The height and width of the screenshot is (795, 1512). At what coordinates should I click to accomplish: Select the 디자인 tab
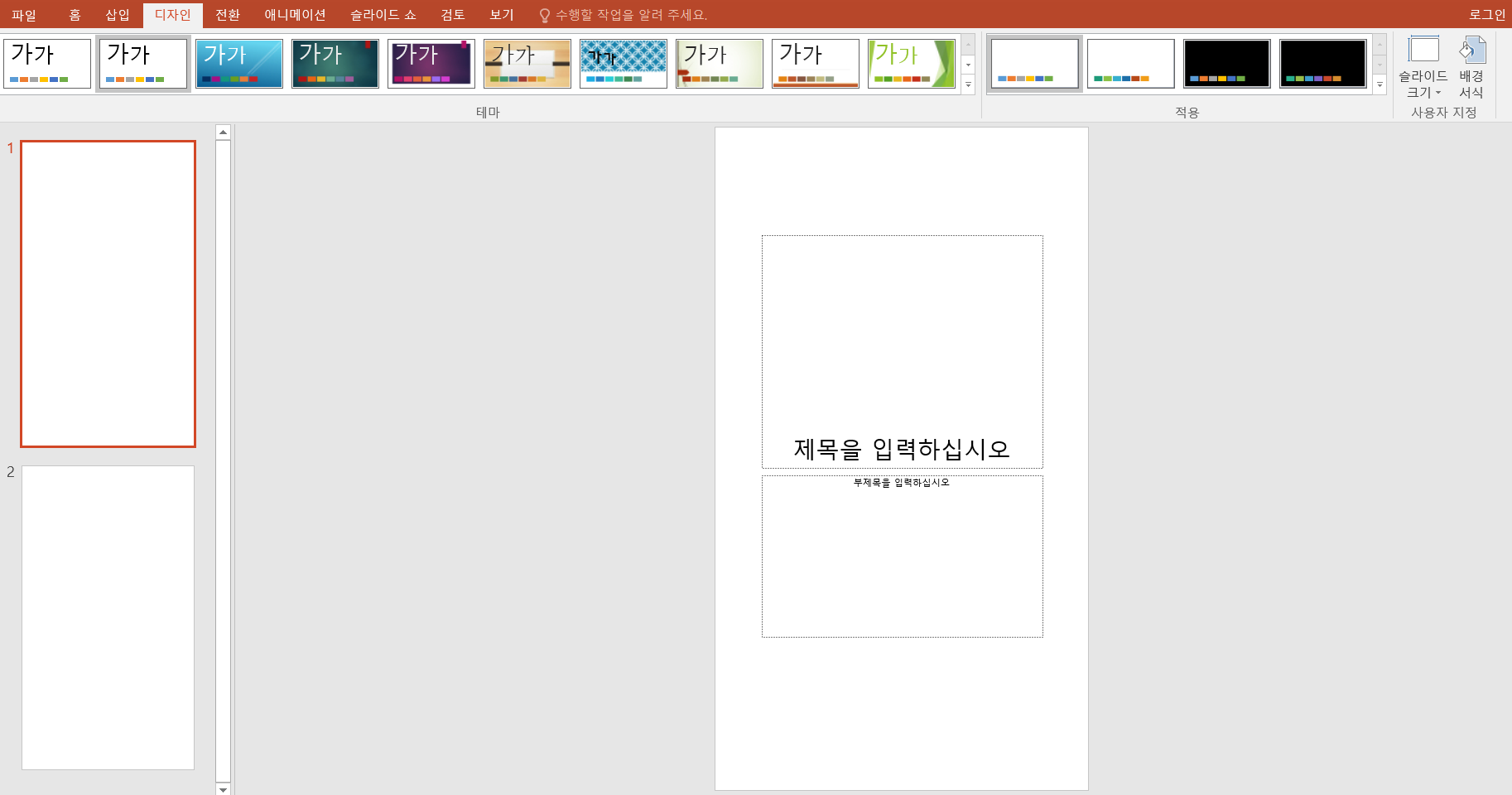[172, 15]
